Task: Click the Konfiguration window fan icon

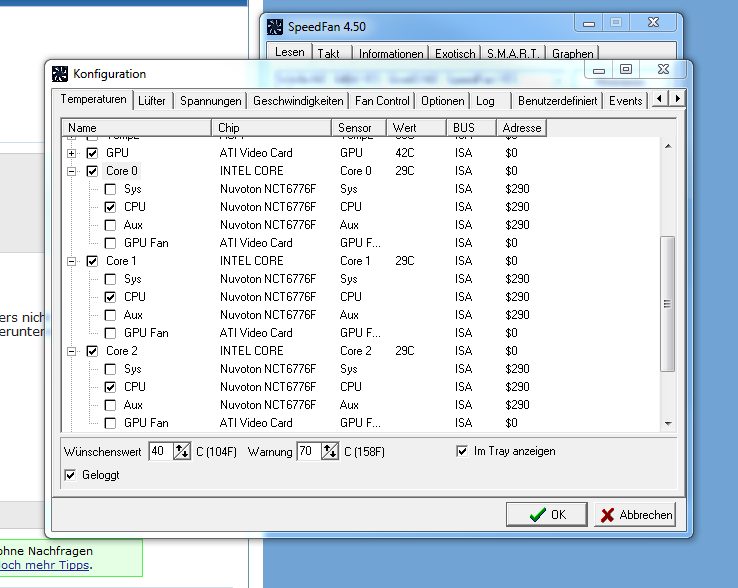Action: [x=60, y=74]
